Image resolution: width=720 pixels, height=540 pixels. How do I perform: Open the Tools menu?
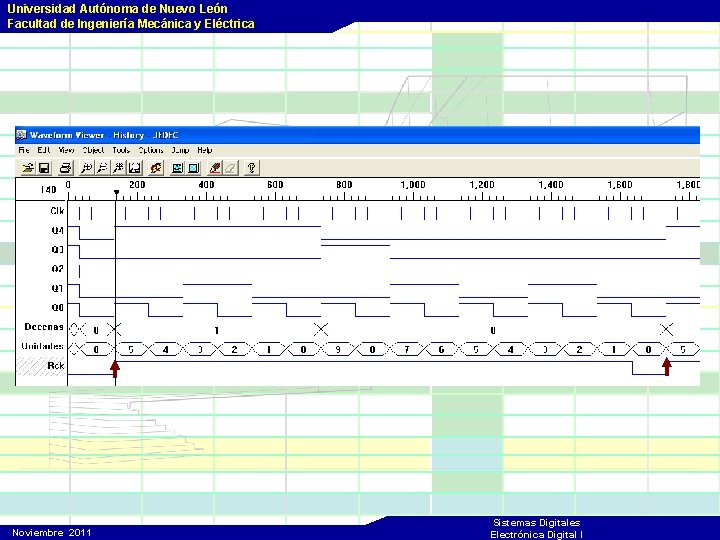(121, 150)
